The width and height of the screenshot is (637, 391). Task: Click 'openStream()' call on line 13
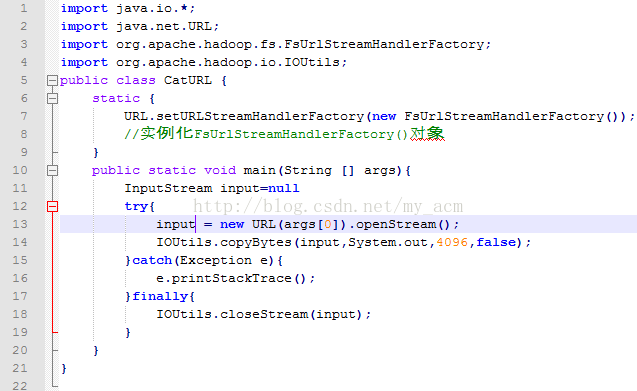tap(403, 224)
